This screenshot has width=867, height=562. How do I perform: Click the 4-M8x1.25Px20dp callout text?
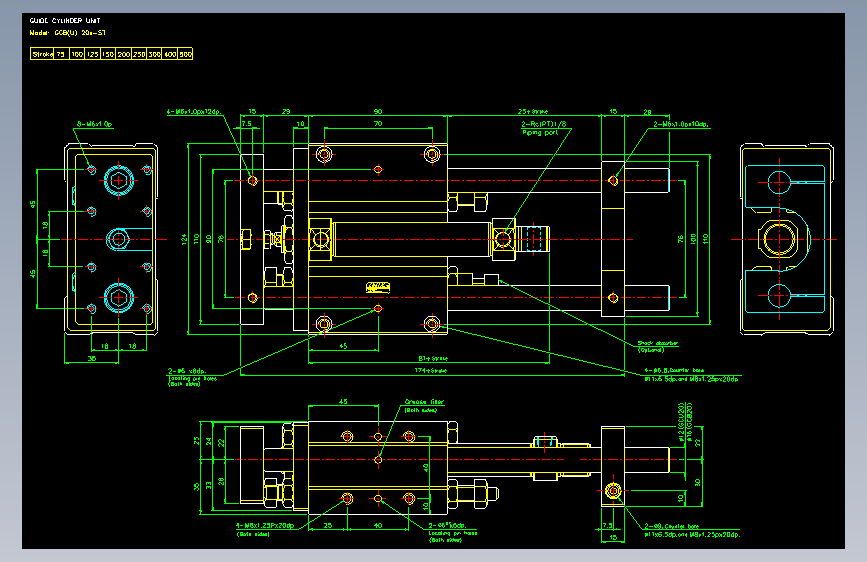pos(265,525)
